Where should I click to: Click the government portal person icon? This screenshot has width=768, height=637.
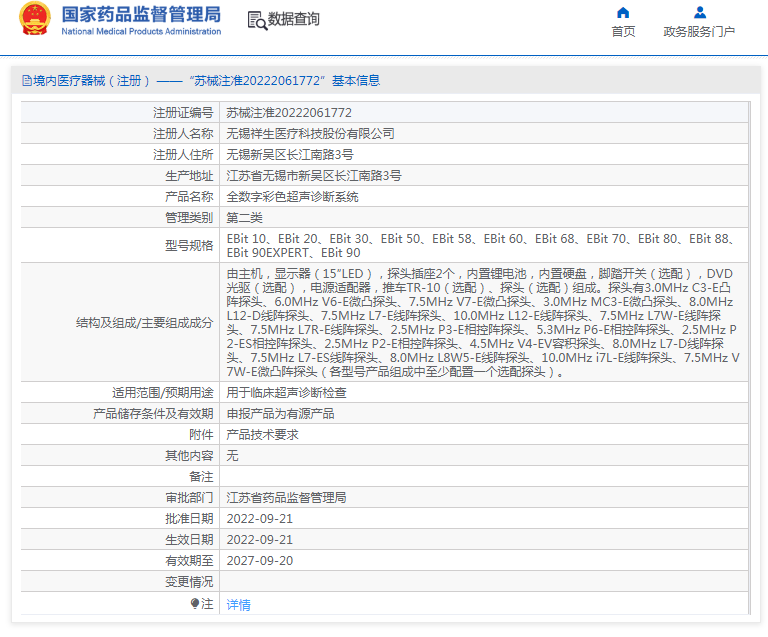tap(700, 12)
